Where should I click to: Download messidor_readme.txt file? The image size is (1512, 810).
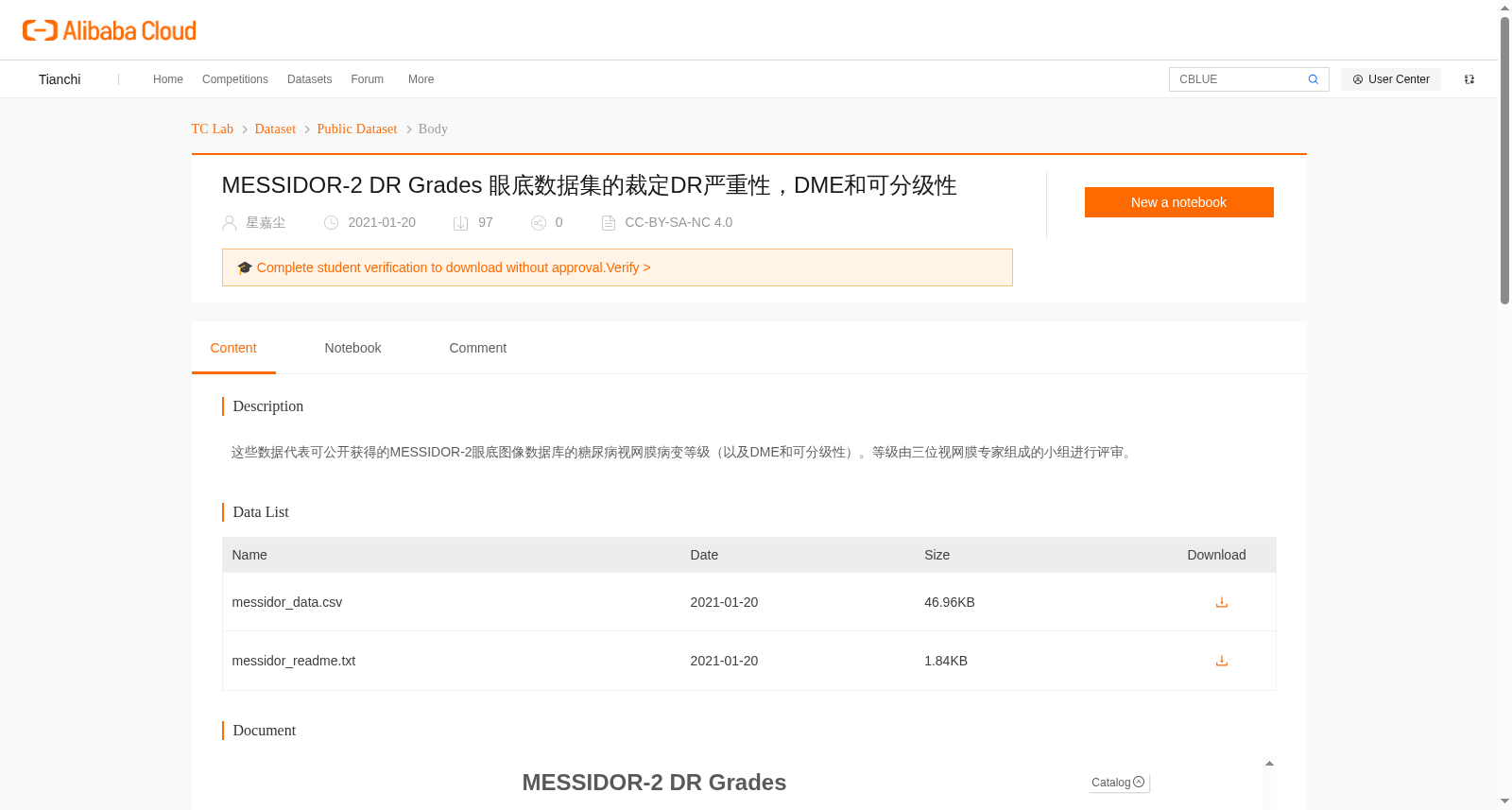pyautogui.click(x=1221, y=661)
